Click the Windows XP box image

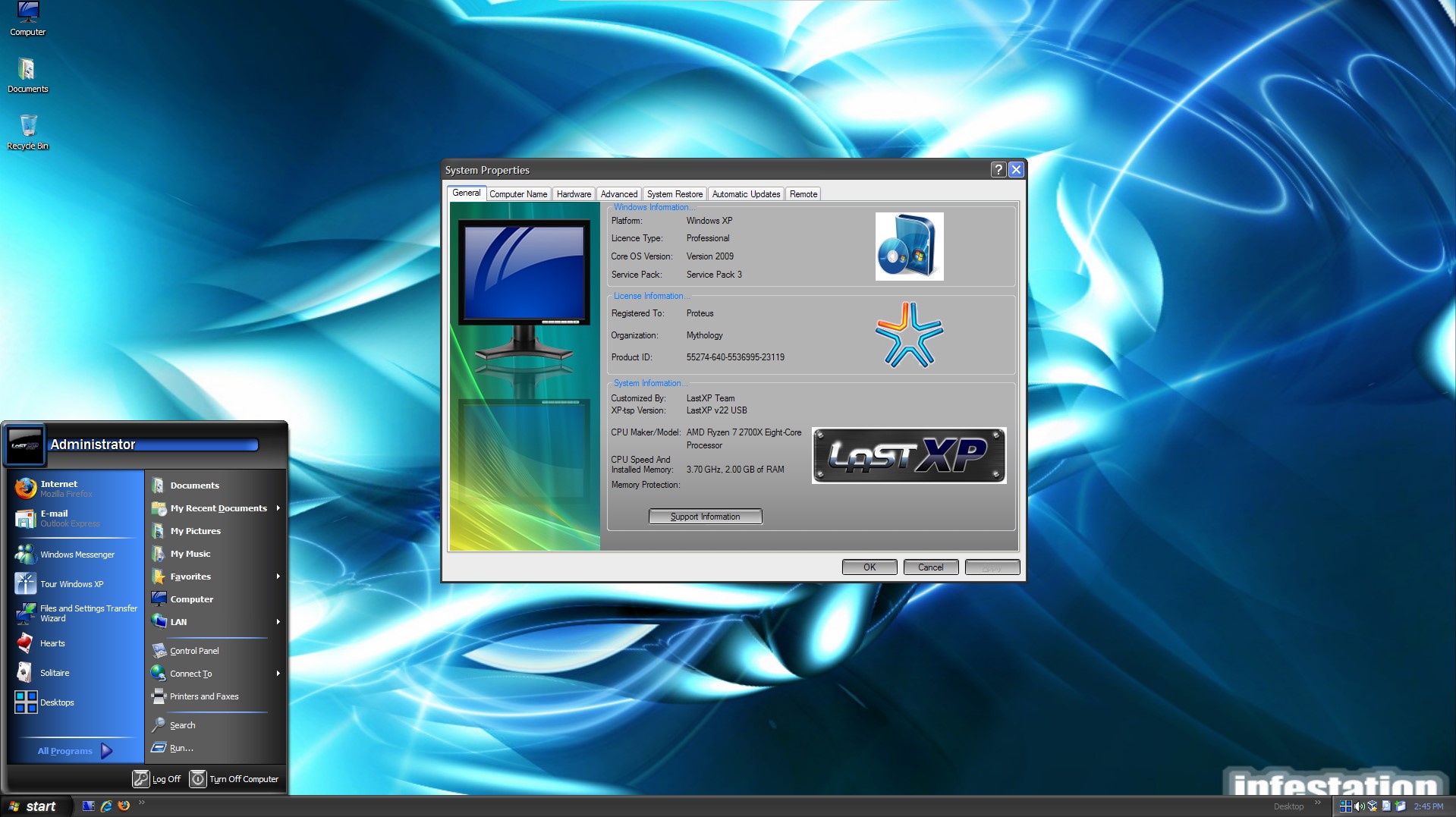pos(909,247)
